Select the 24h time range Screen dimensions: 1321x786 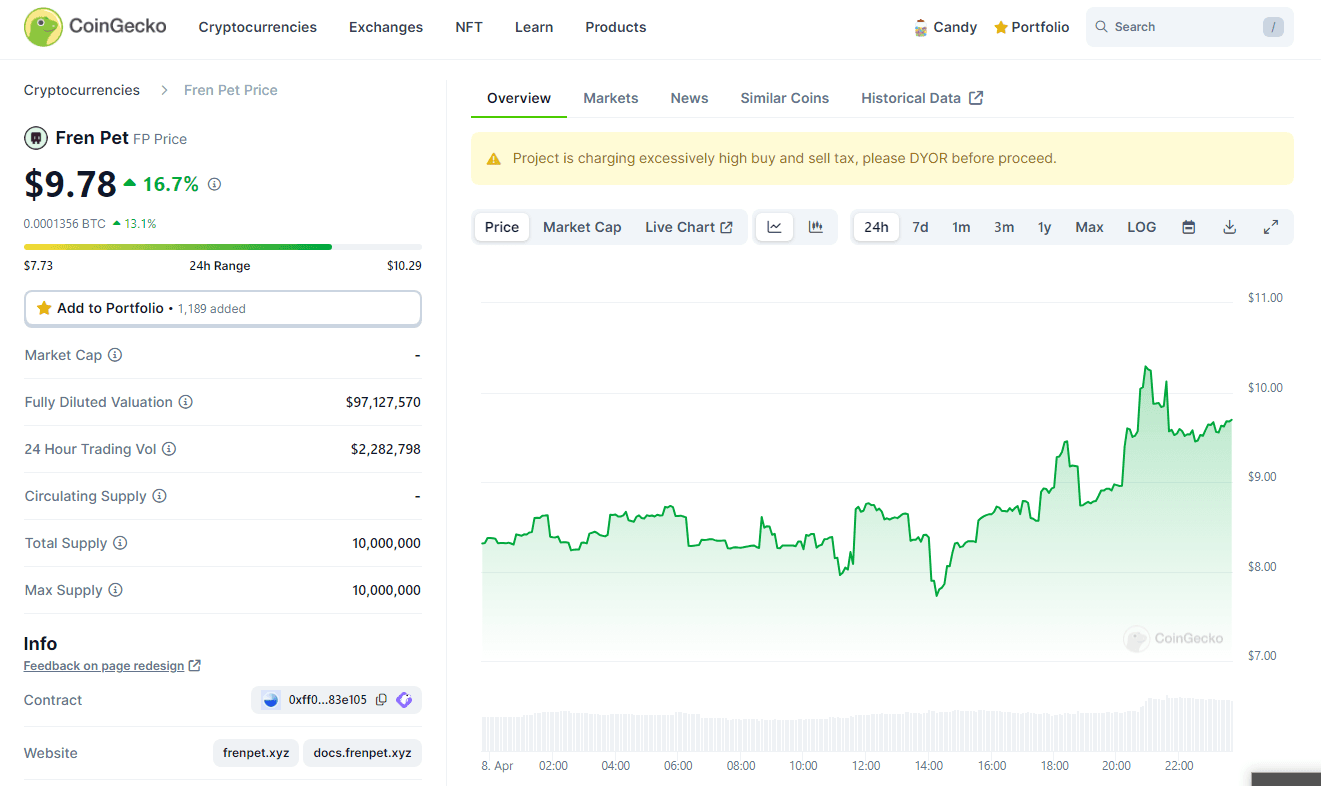pyautogui.click(x=876, y=227)
